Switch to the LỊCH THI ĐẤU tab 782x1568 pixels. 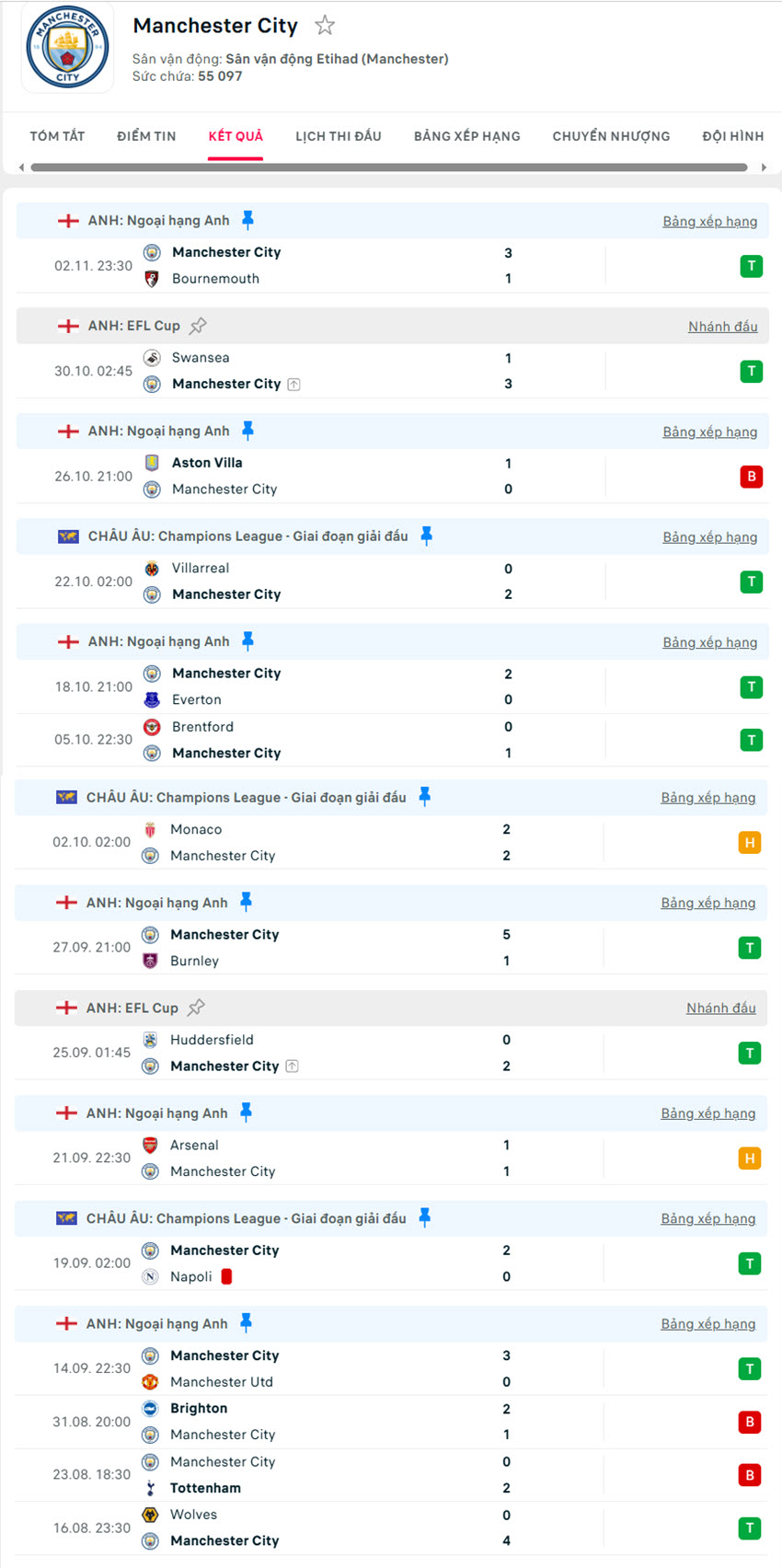(x=338, y=136)
